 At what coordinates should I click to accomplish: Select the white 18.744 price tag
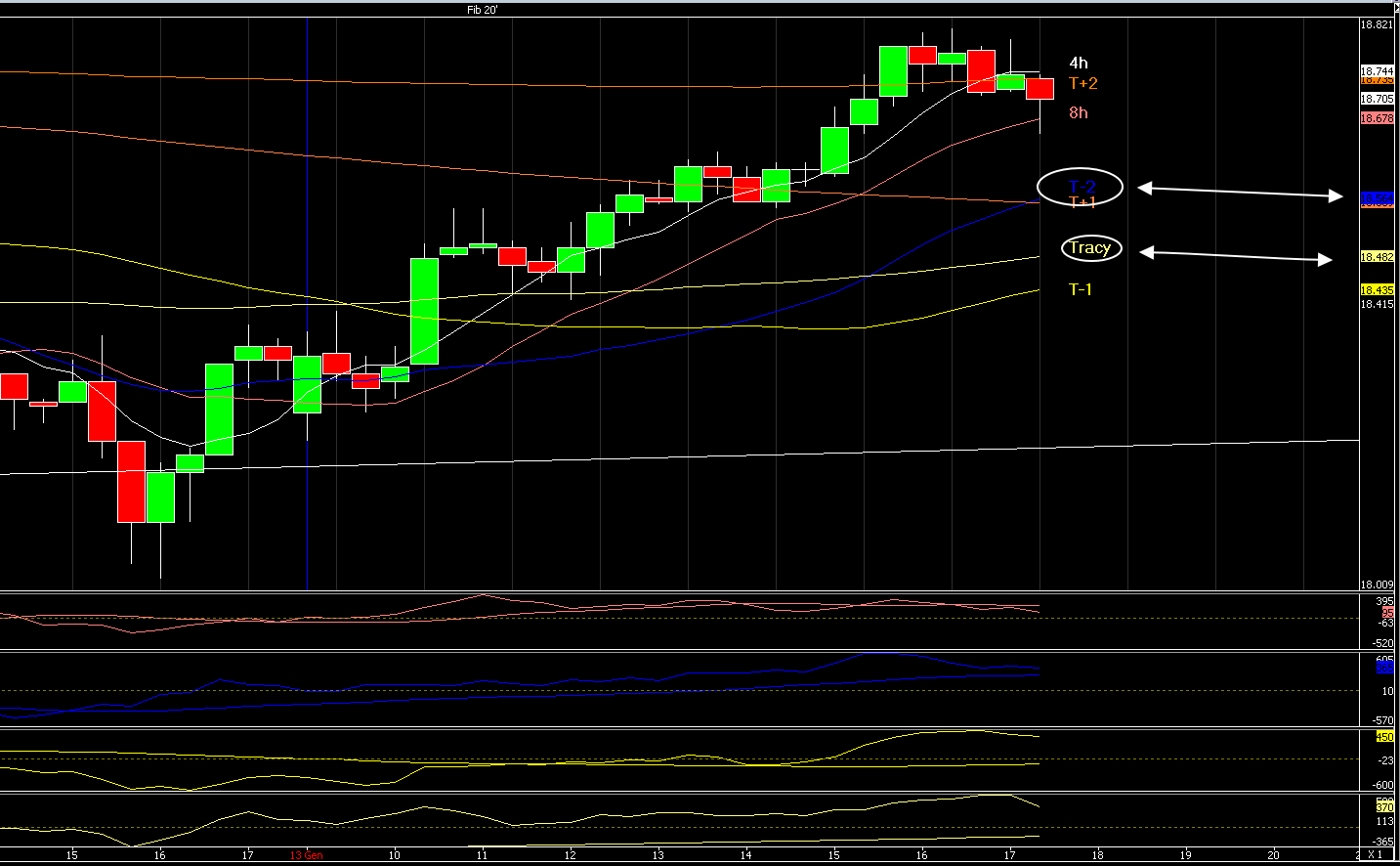click(x=1378, y=71)
